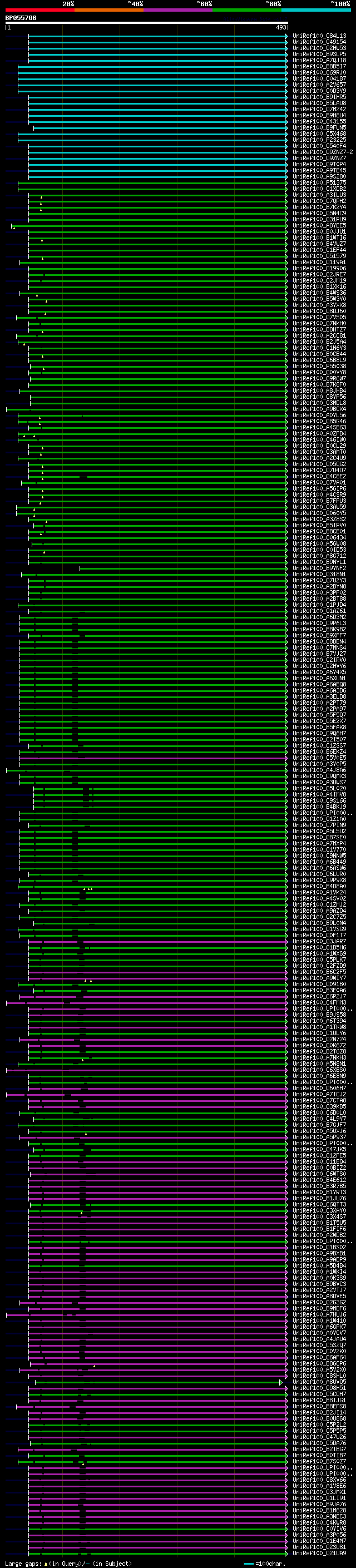This screenshot has height=1568, width=356.
Task: Choose the UniRef100_Q318N1 hit name
Action: click(x=319, y=574)
